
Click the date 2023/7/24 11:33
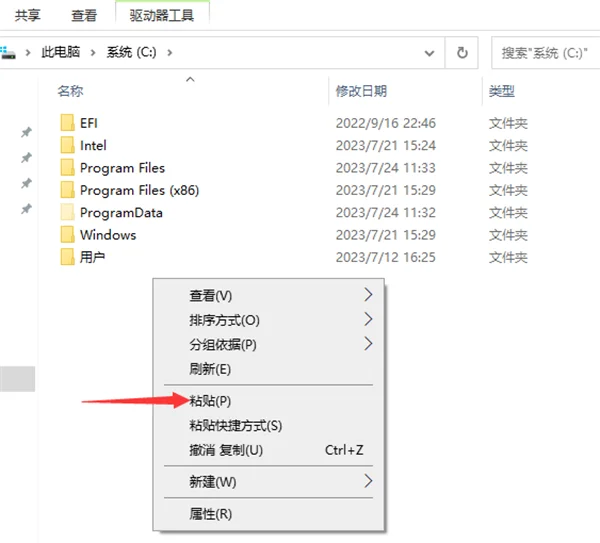tap(386, 168)
